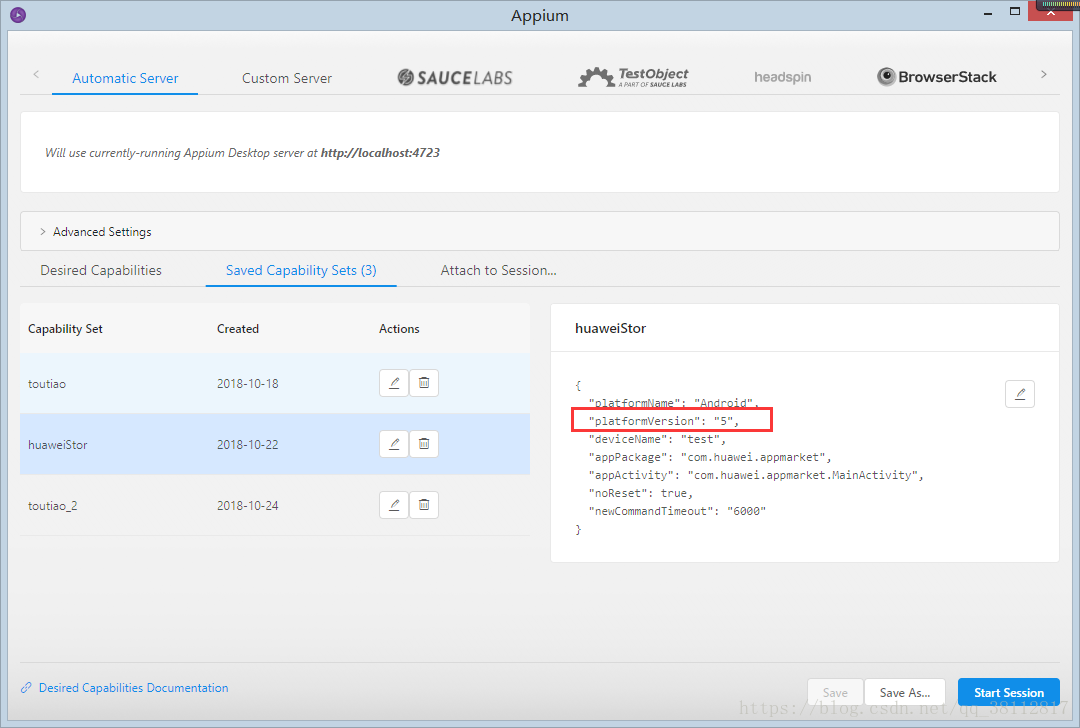Minimize the Appium window
Image resolution: width=1080 pixels, height=728 pixels.
coord(988,13)
